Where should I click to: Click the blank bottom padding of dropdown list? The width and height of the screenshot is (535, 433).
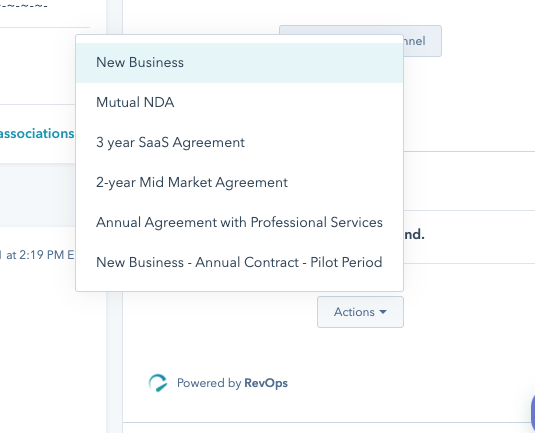[x=240, y=287]
